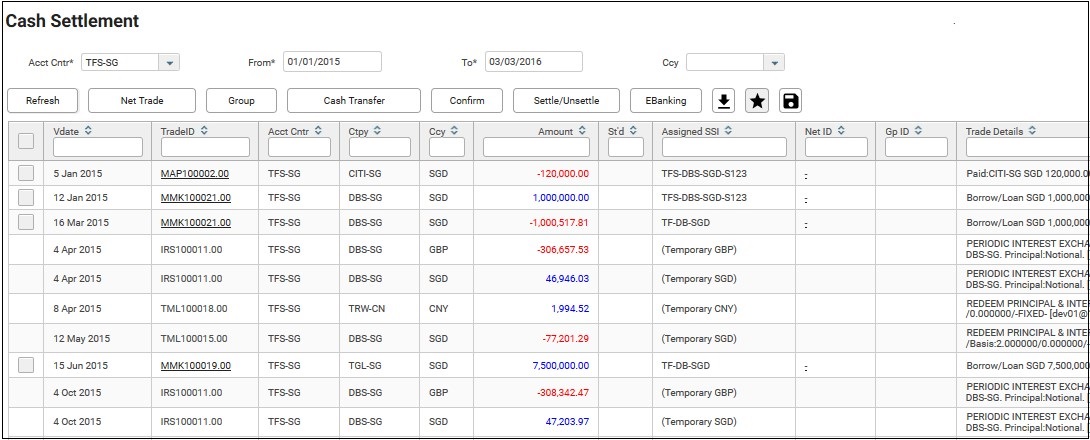Click TML100015.00 trade ID
This screenshot has width=1090, height=440.
pyautogui.click(x=194, y=339)
